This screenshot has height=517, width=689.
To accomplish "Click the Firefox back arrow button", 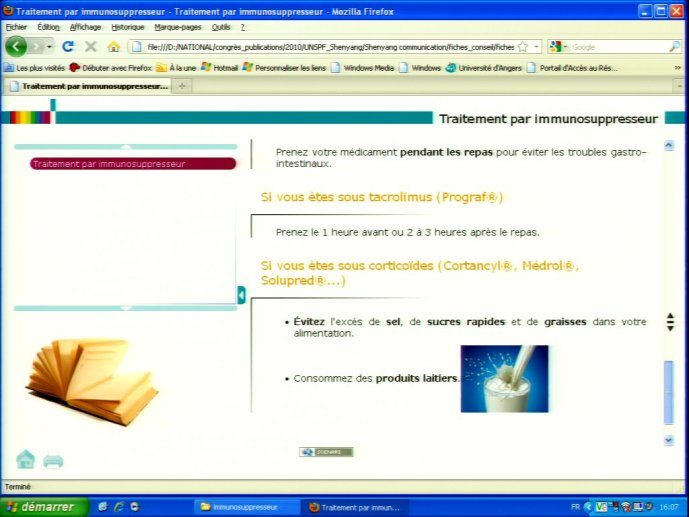I will pos(16,47).
